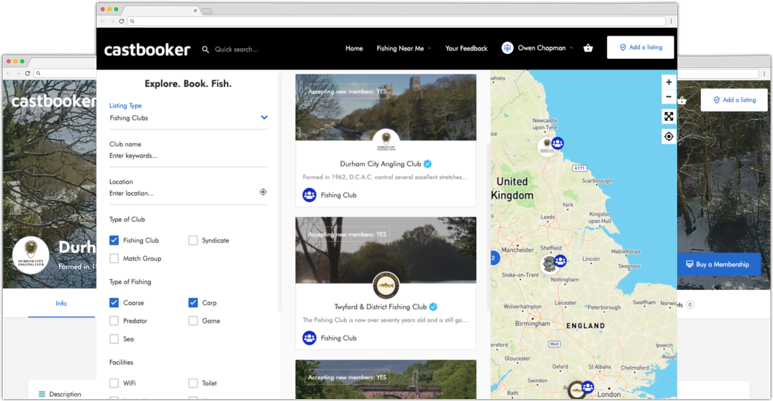Uncheck the Carp checkbox
The image size is (773, 401).
tap(193, 302)
